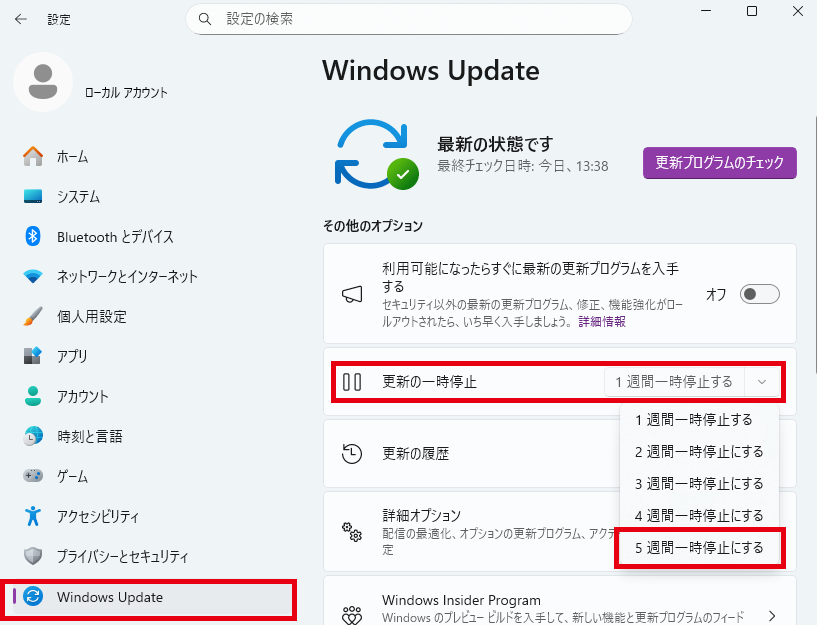The height and width of the screenshot is (625, 817).
Task: Click the Privacy and Security shield icon
Action: tap(33, 556)
